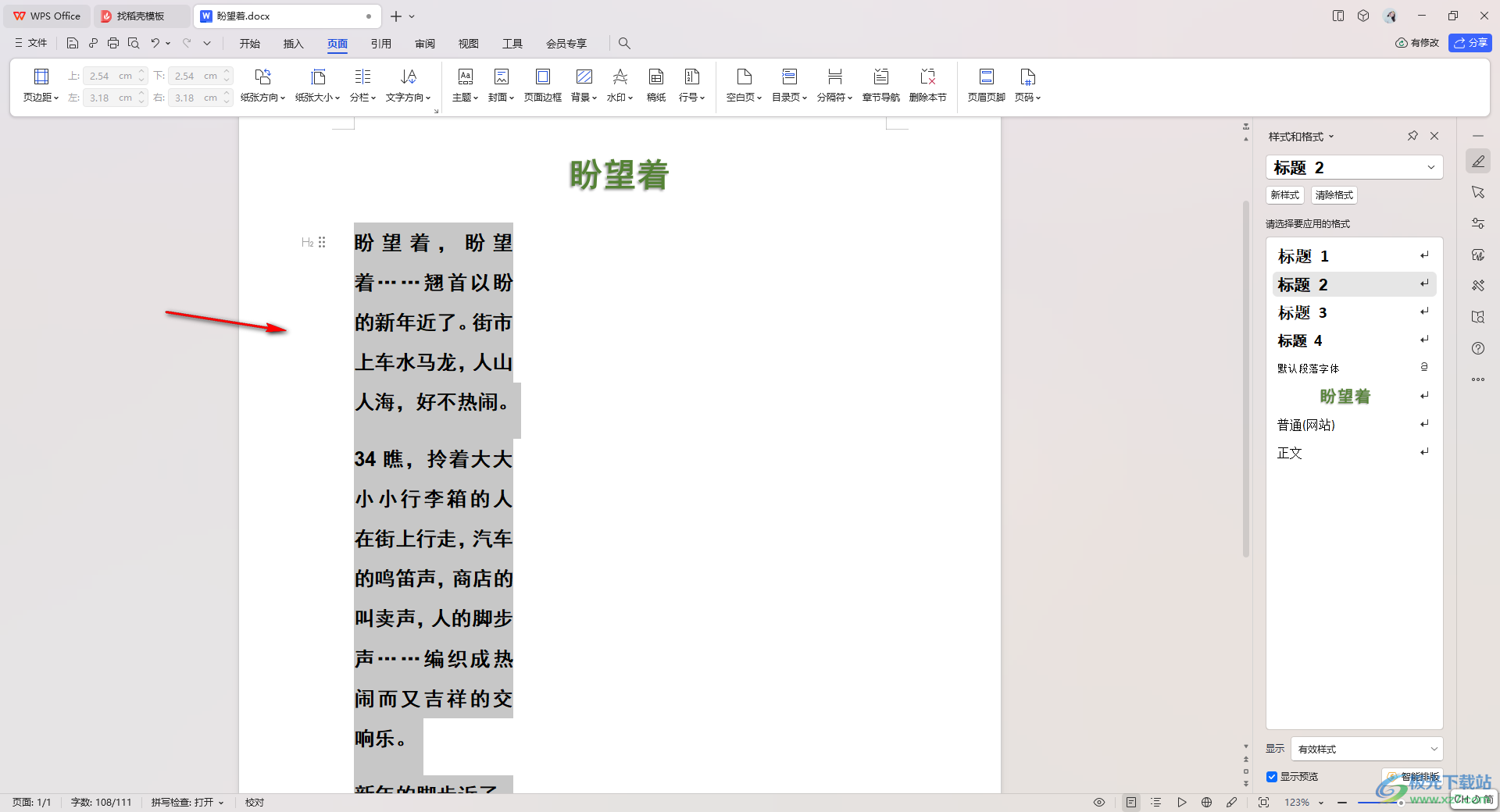Image resolution: width=1500 pixels, height=812 pixels.
Task: Switch to page layout view
Action: (x=1131, y=802)
